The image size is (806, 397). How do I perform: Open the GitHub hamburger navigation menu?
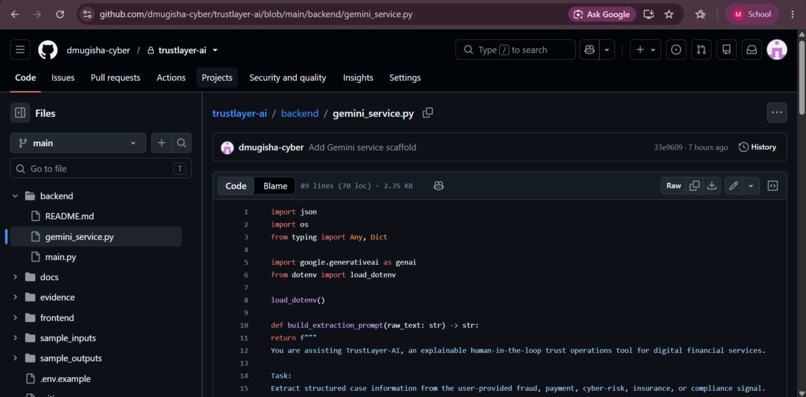[20, 50]
